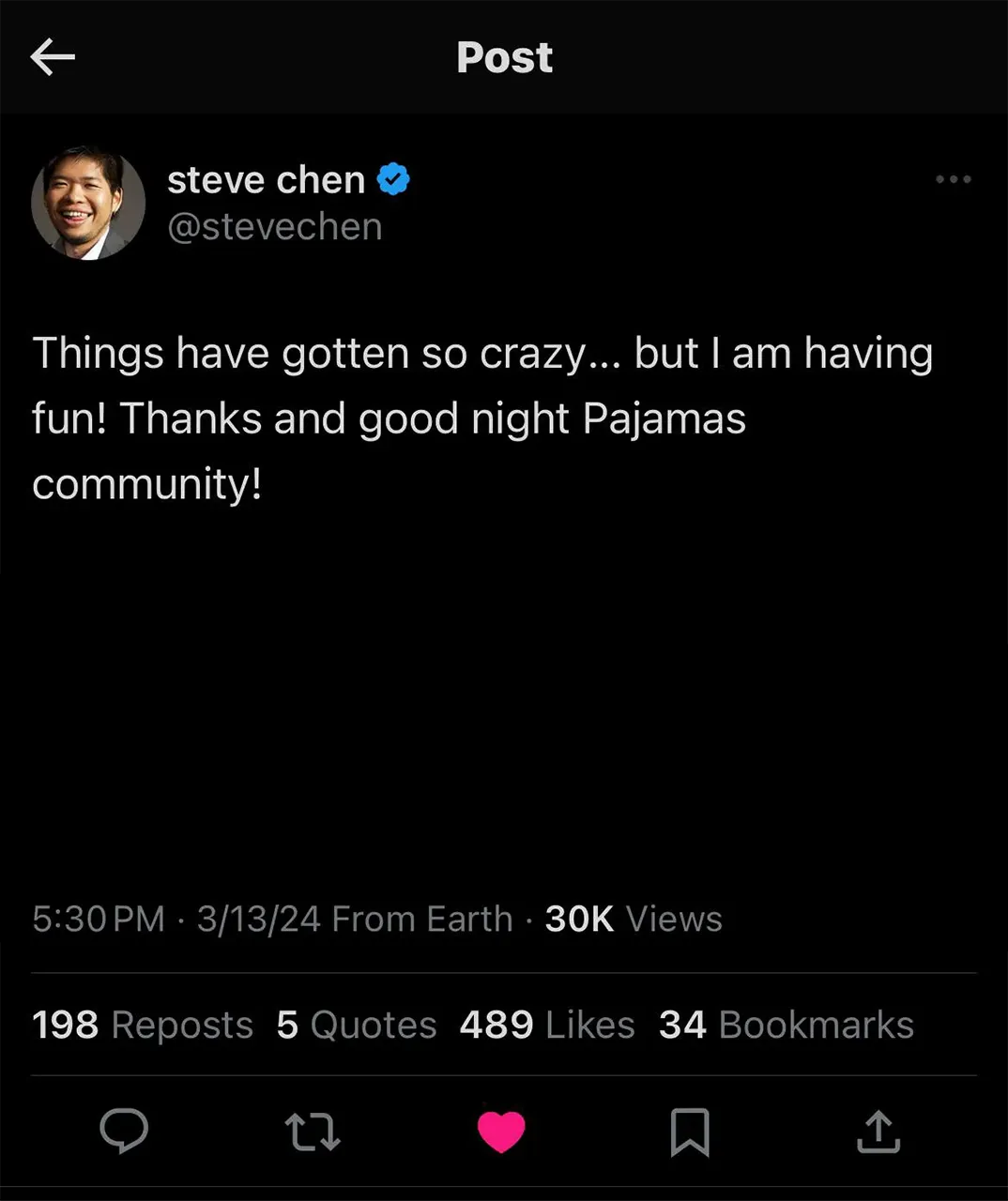Click the 34 Bookmarks count
Screen dimensions: 1008x1201
[x=787, y=1025]
